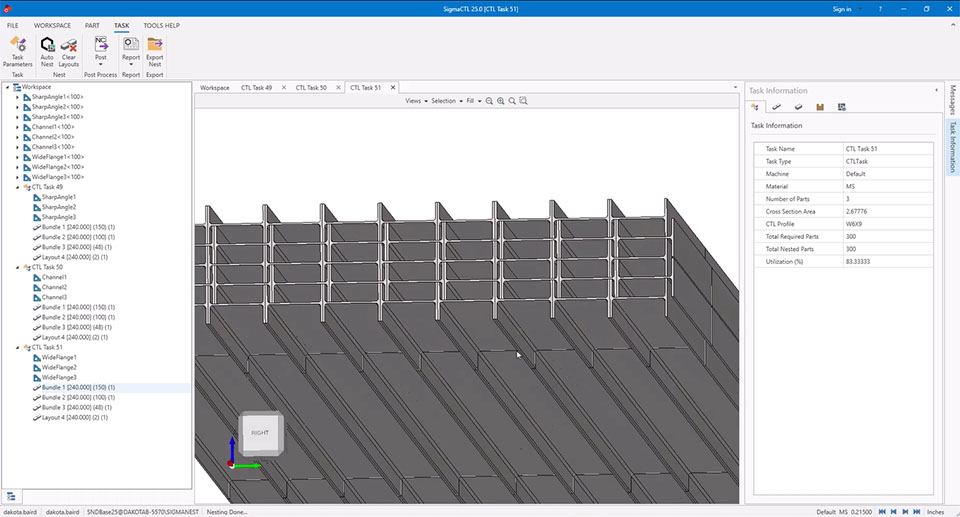
Task: Select Bundle 1 under CTL Task 51
Action: 78,388
